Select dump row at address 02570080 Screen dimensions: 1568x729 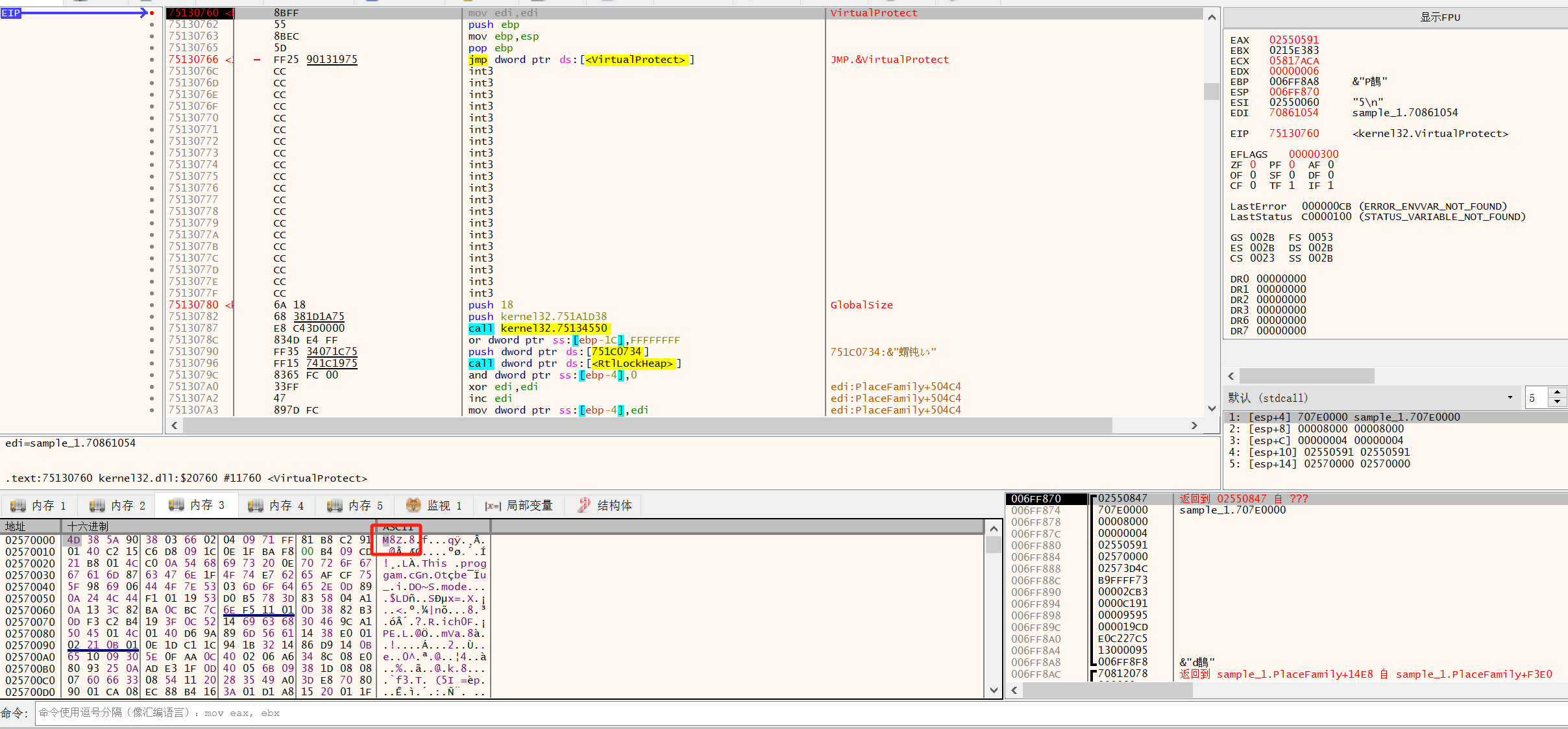[245, 634]
